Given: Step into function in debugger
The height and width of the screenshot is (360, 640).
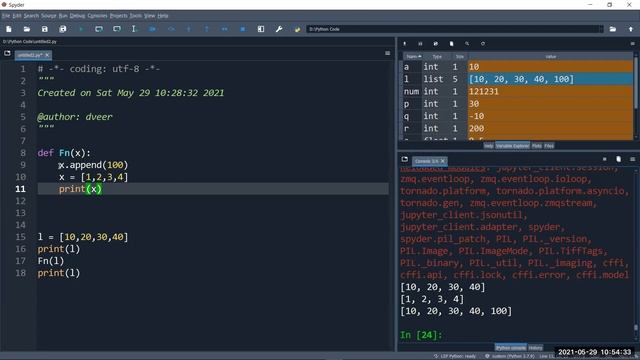Looking at the screenshot, I should coord(189,29).
